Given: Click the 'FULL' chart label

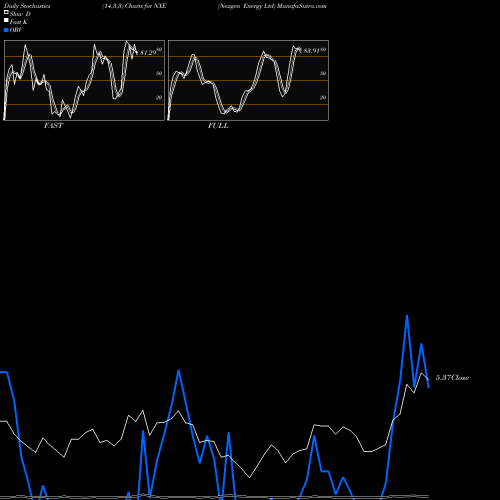Looking at the screenshot, I should [218, 125].
